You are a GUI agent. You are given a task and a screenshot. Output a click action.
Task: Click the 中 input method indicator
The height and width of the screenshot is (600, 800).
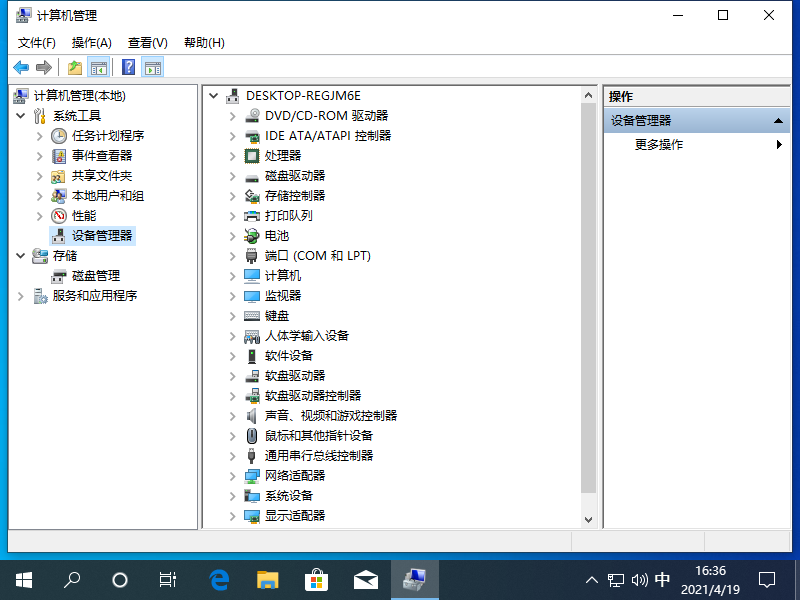point(662,580)
